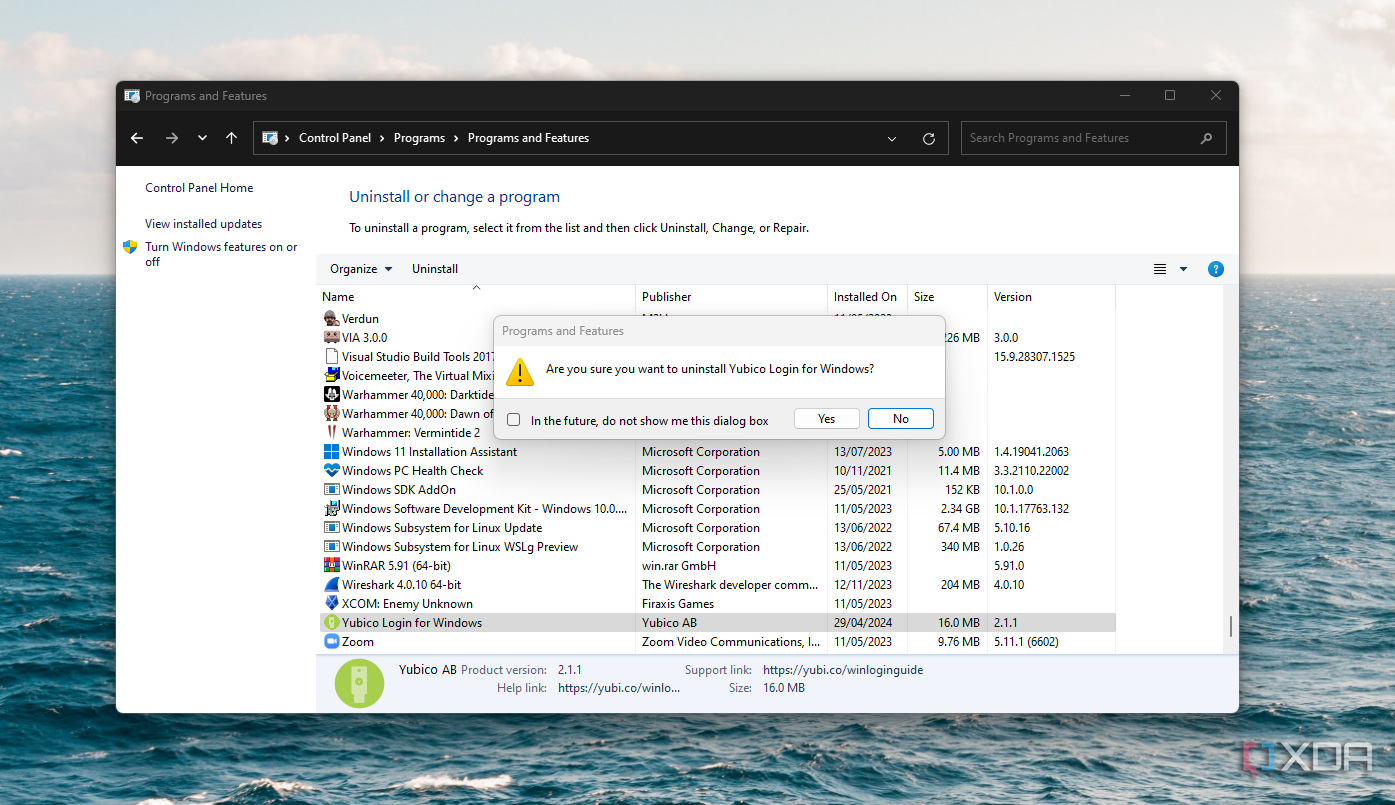Expand the view options dropdown arrow
1395x805 pixels.
(1184, 269)
